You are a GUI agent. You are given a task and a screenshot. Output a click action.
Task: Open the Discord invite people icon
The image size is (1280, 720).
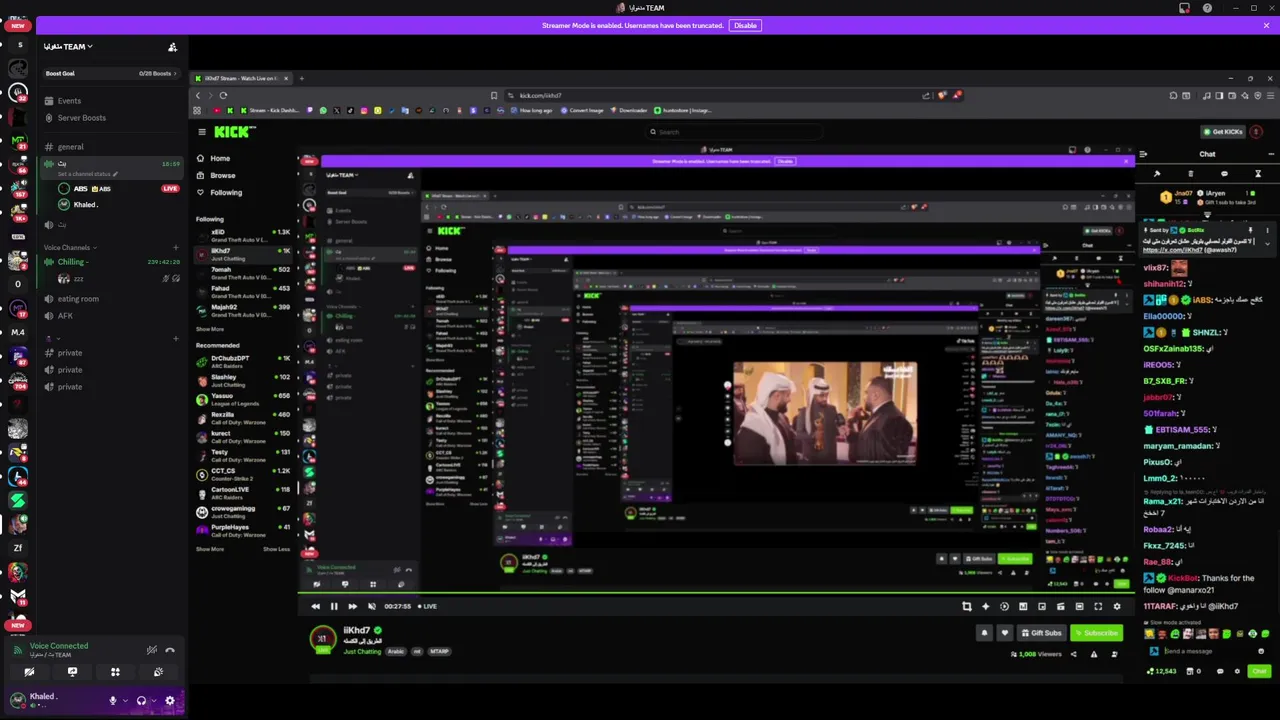[x=172, y=47]
